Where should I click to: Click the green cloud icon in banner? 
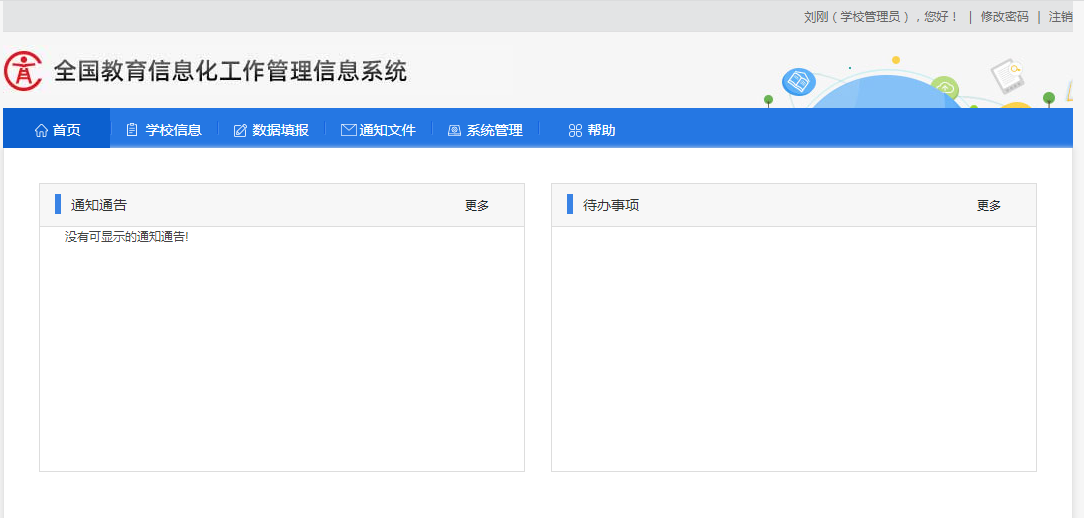944,88
